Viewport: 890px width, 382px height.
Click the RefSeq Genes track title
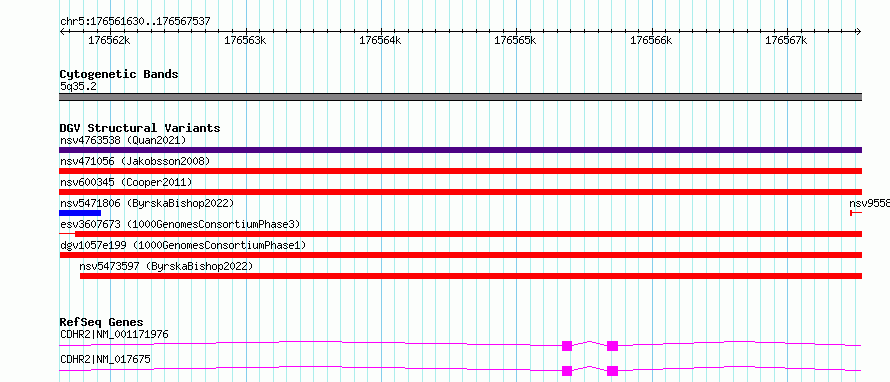point(102,322)
